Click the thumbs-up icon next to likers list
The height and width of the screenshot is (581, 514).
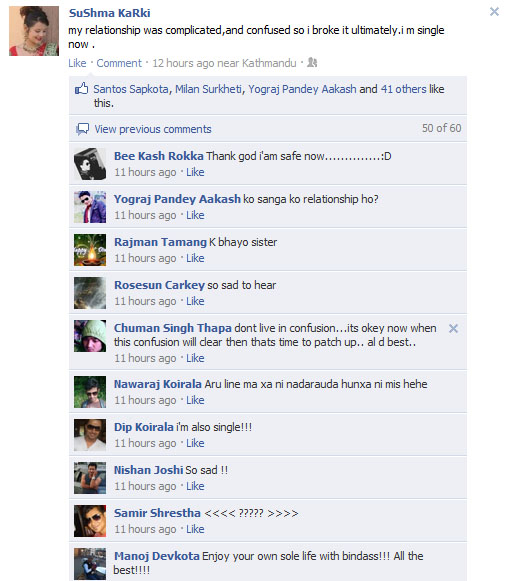pyautogui.click(x=82, y=89)
